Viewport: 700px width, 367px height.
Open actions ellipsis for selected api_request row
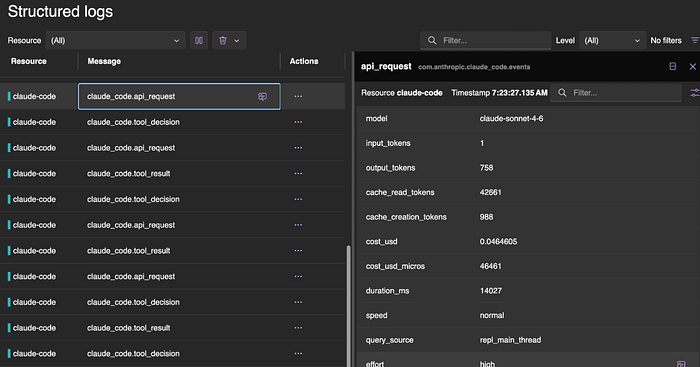click(x=298, y=96)
